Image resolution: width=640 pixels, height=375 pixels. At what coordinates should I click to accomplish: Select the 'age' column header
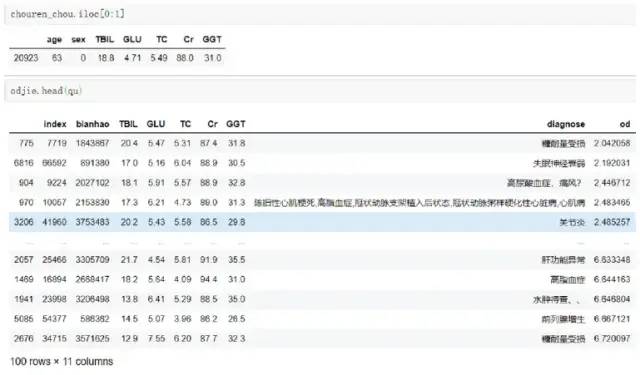(x=54, y=40)
